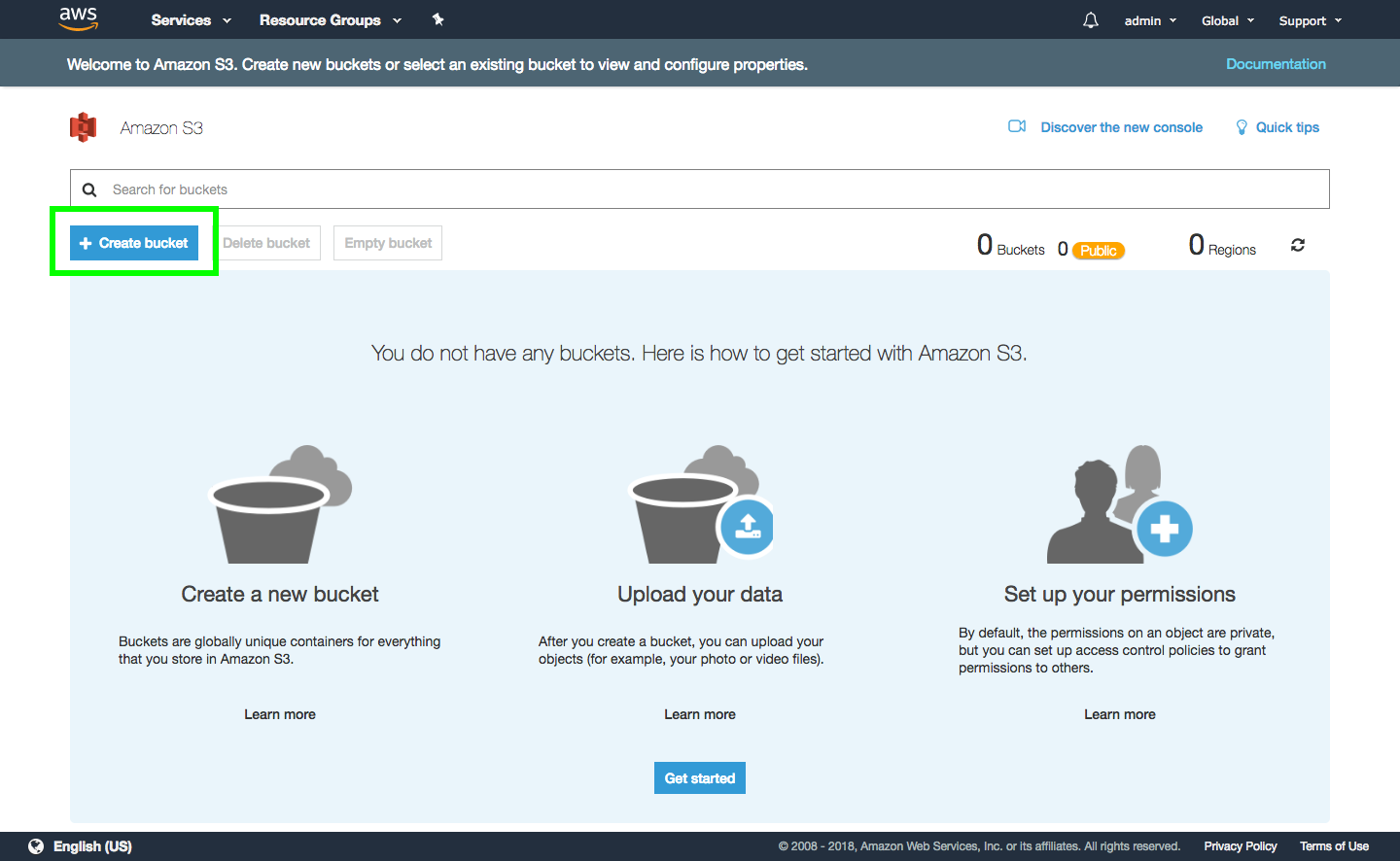The image size is (1400, 861).
Task: Click the Amazon S3 red service icon
Action: click(84, 127)
